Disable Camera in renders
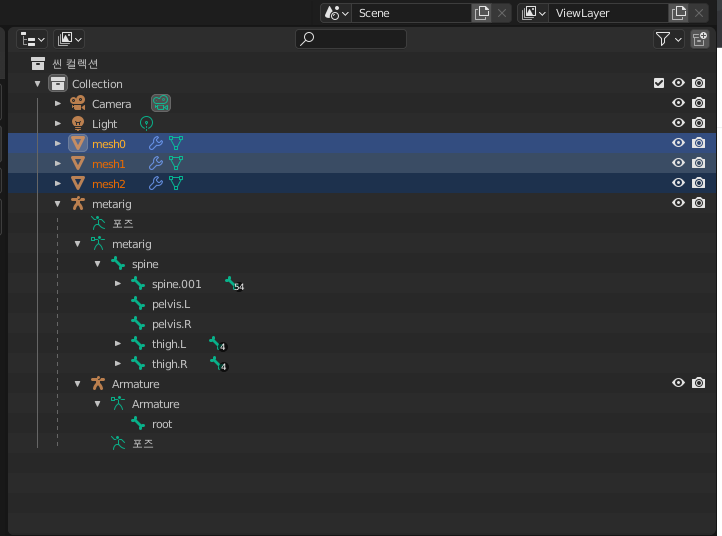This screenshot has width=722, height=536. (699, 103)
